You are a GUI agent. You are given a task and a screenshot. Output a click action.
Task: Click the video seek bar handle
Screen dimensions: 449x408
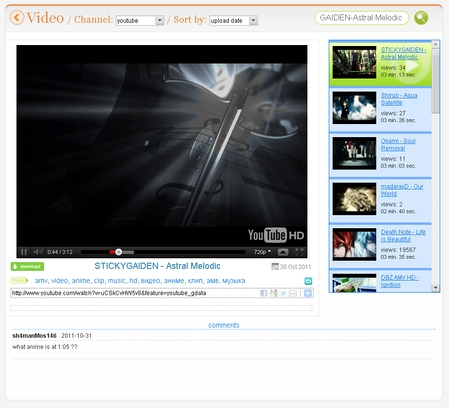tap(119, 252)
